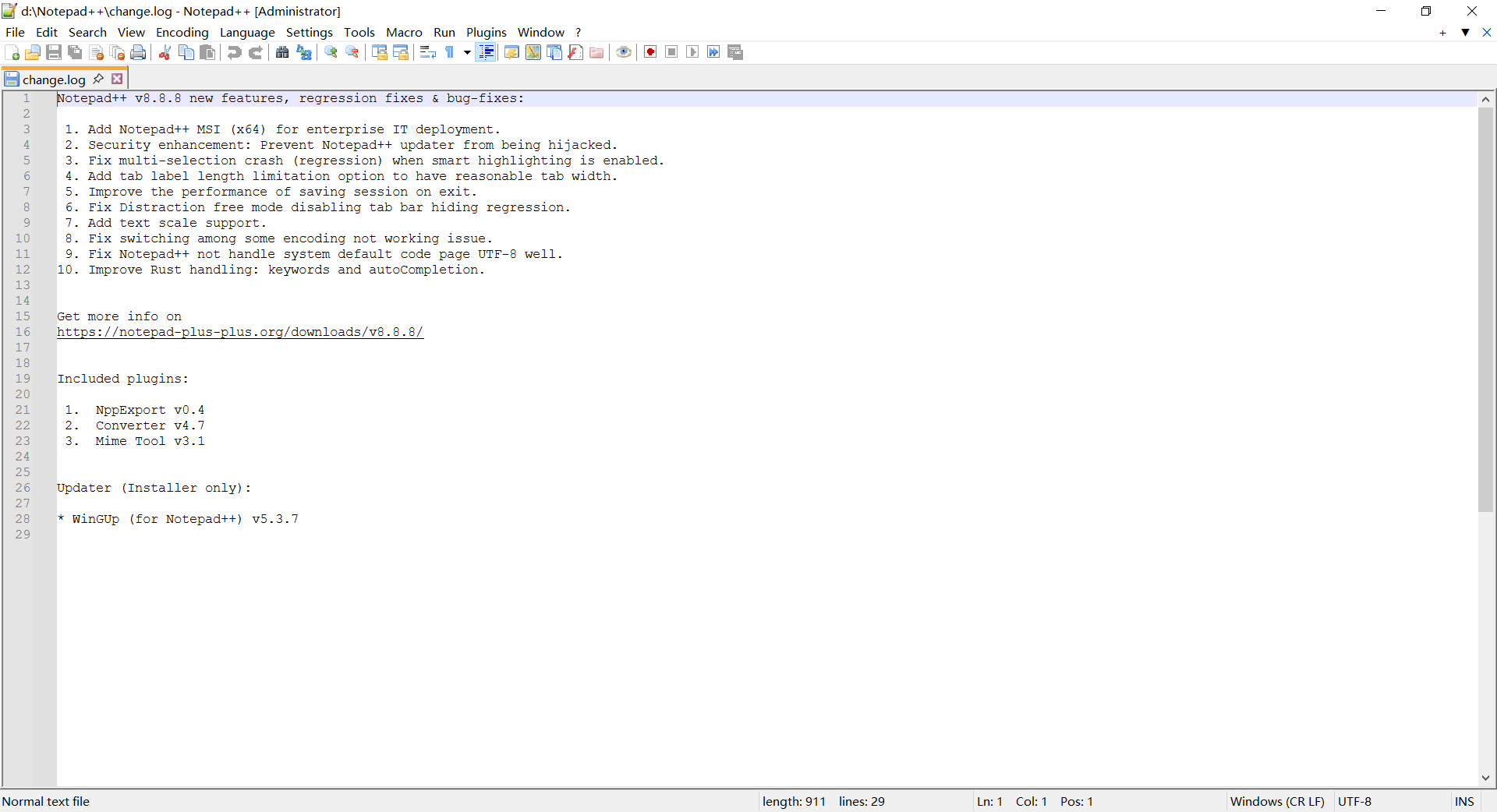Image resolution: width=1497 pixels, height=812 pixels.
Task: Open the Encoding menu
Action: pos(182,32)
